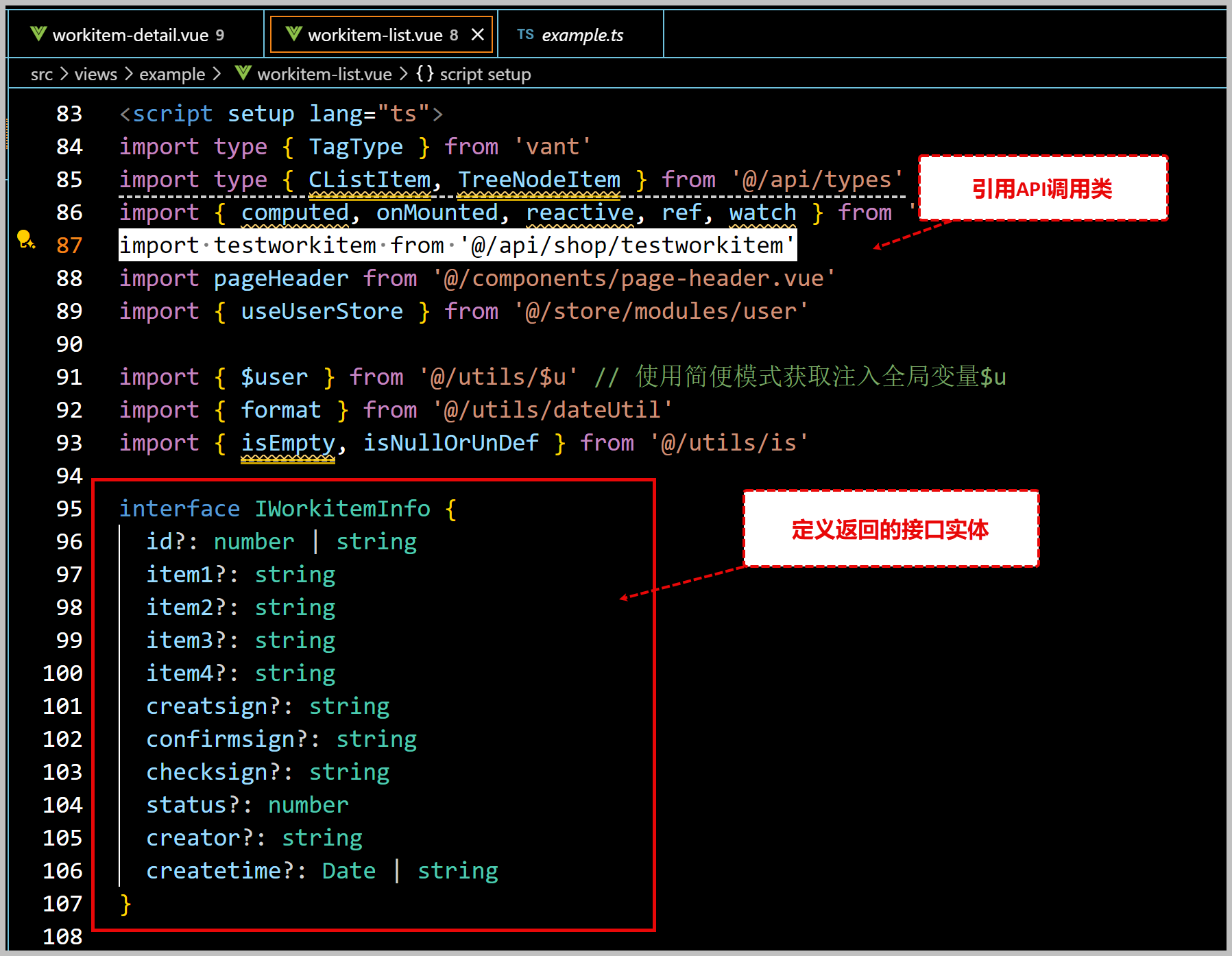Click the 'id?' property on line 96
This screenshot has width=1232, height=956.
166,542
